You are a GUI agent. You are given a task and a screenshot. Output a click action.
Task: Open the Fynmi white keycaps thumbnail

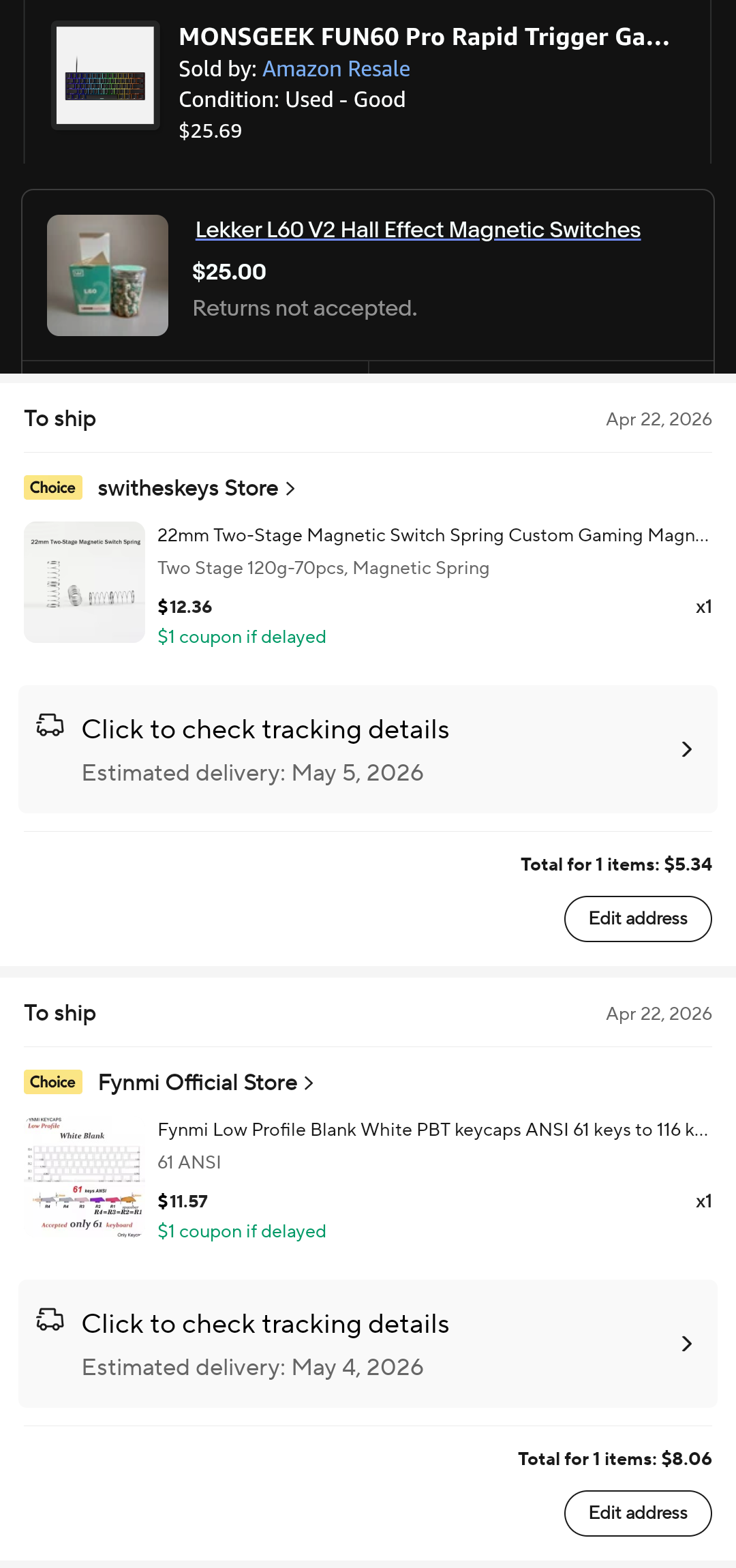pos(85,1177)
